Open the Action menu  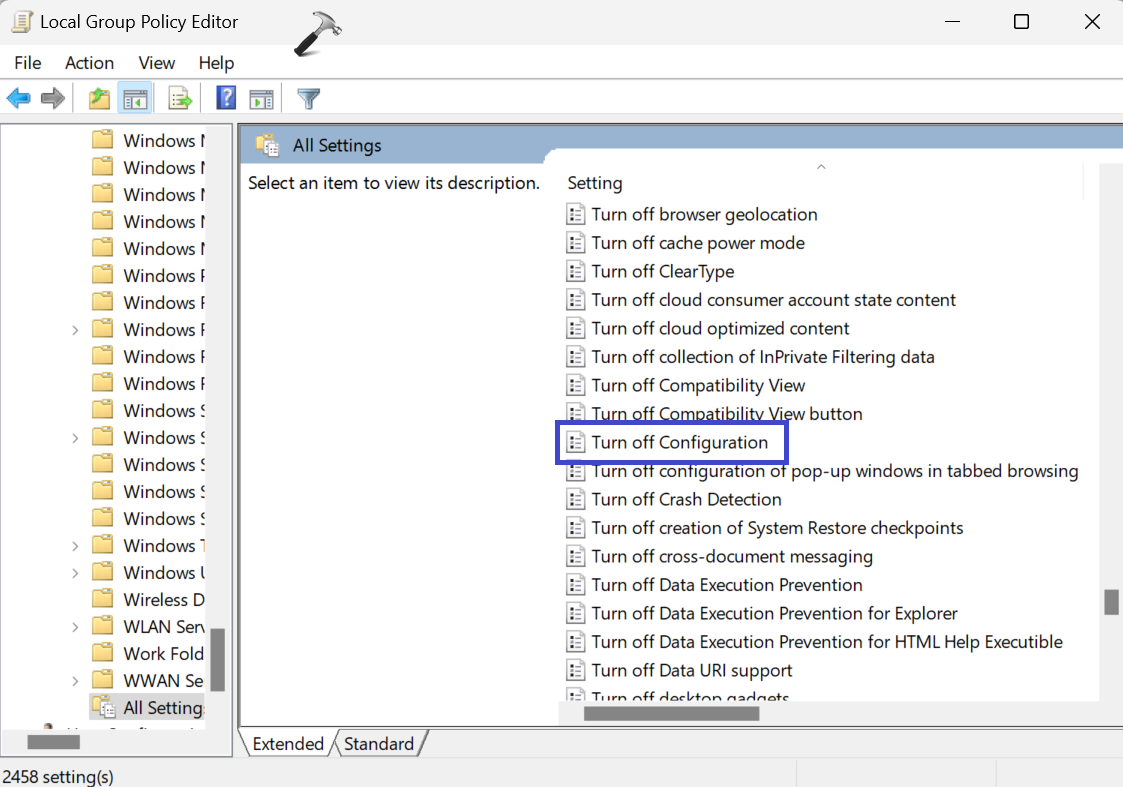pyautogui.click(x=89, y=63)
